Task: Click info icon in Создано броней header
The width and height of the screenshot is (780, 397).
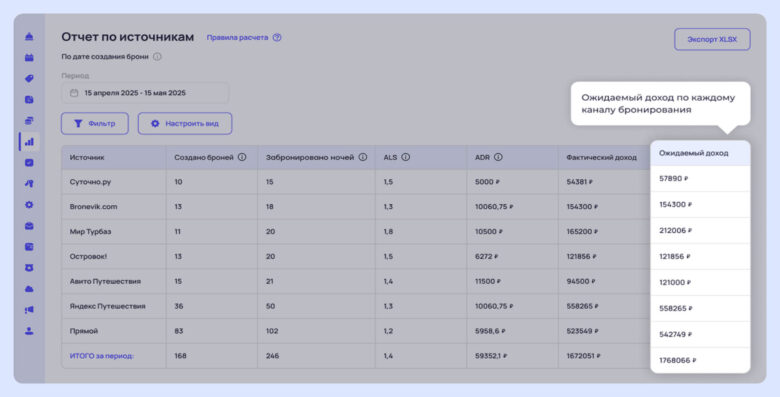Action: 242,157
